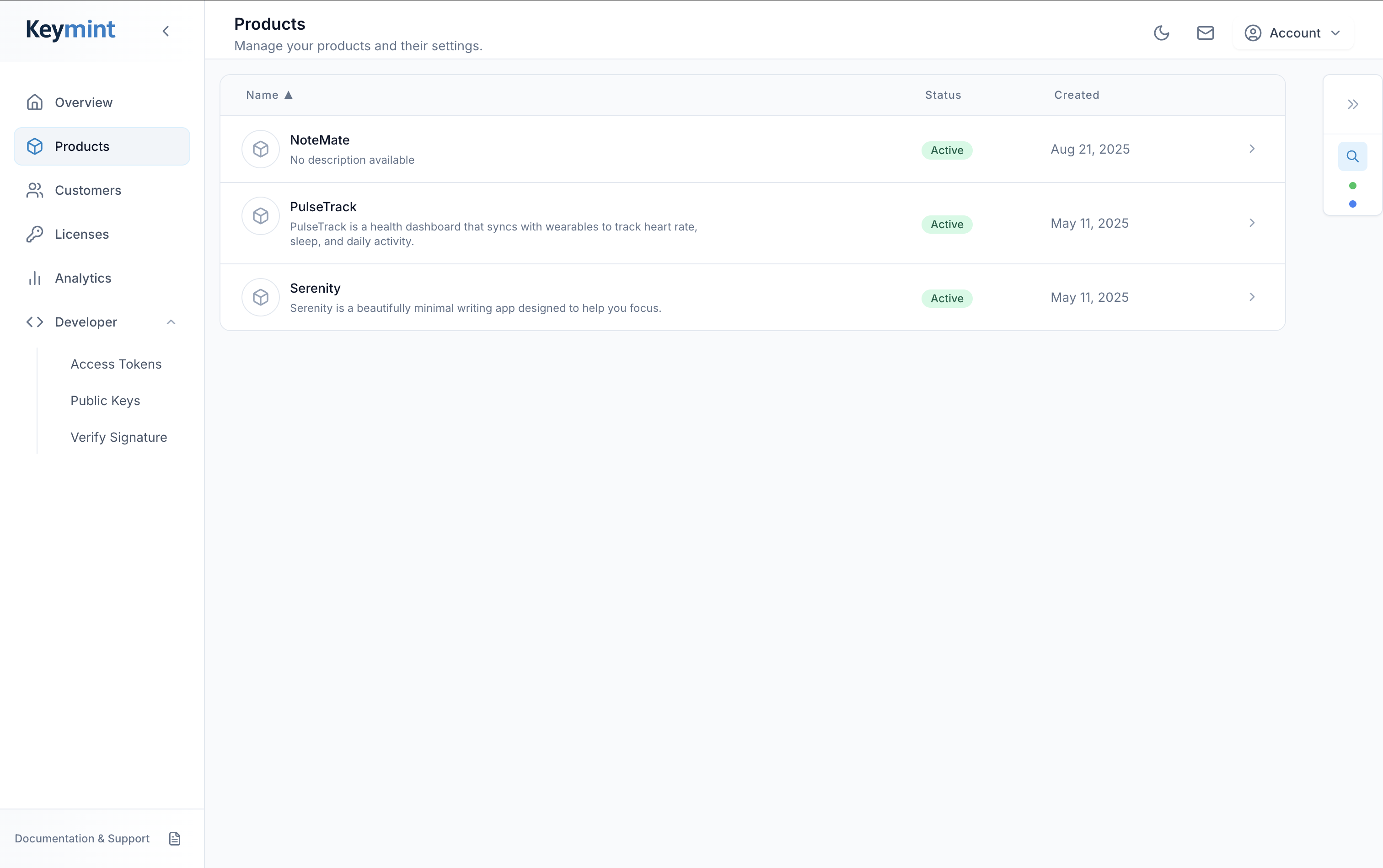Toggle dark mode with the moon icon
This screenshot has height=868, width=1383.
click(1161, 33)
